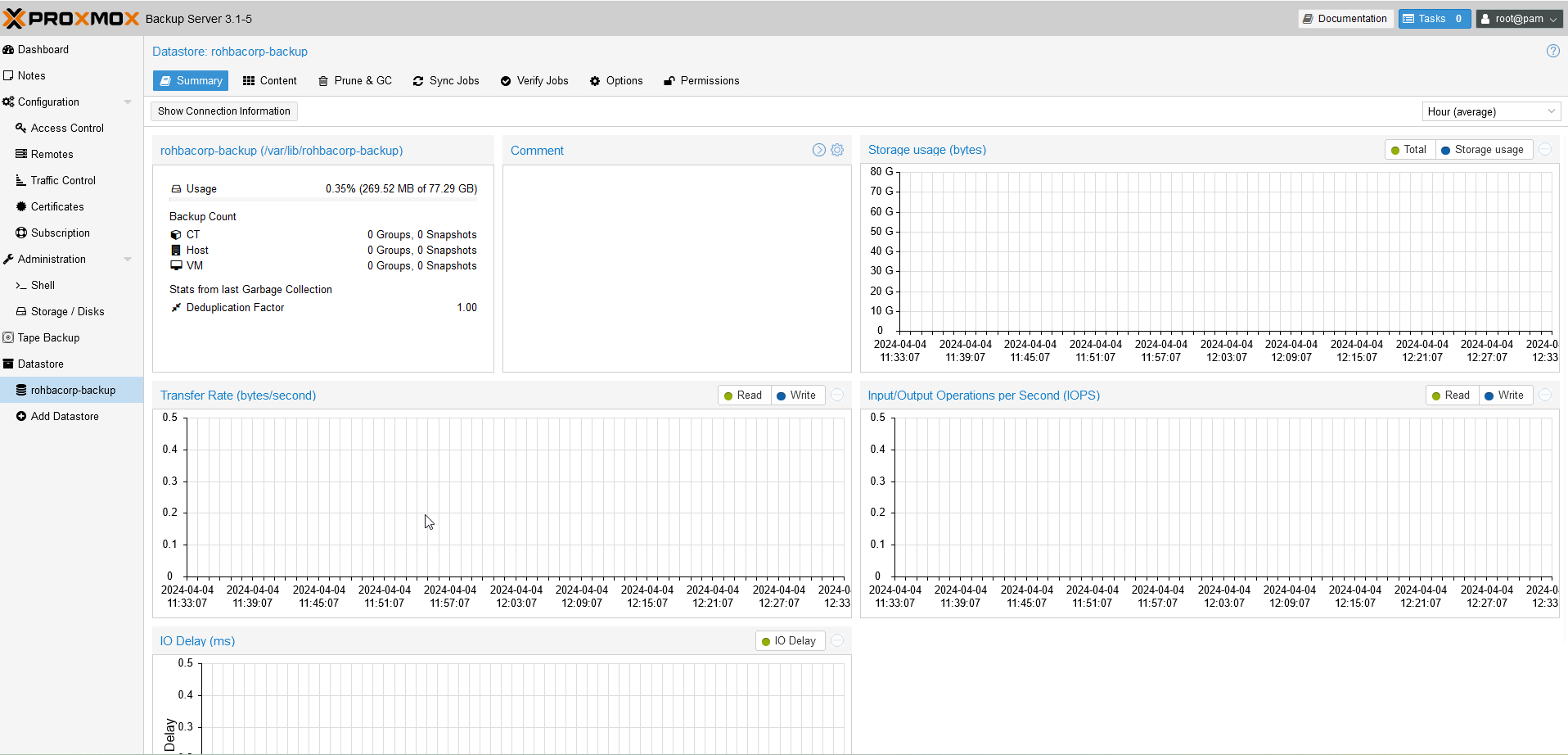Collapse the Transfer Rate chart panel
The height and width of the screenshot is (755, 1568).
(837, 395)
